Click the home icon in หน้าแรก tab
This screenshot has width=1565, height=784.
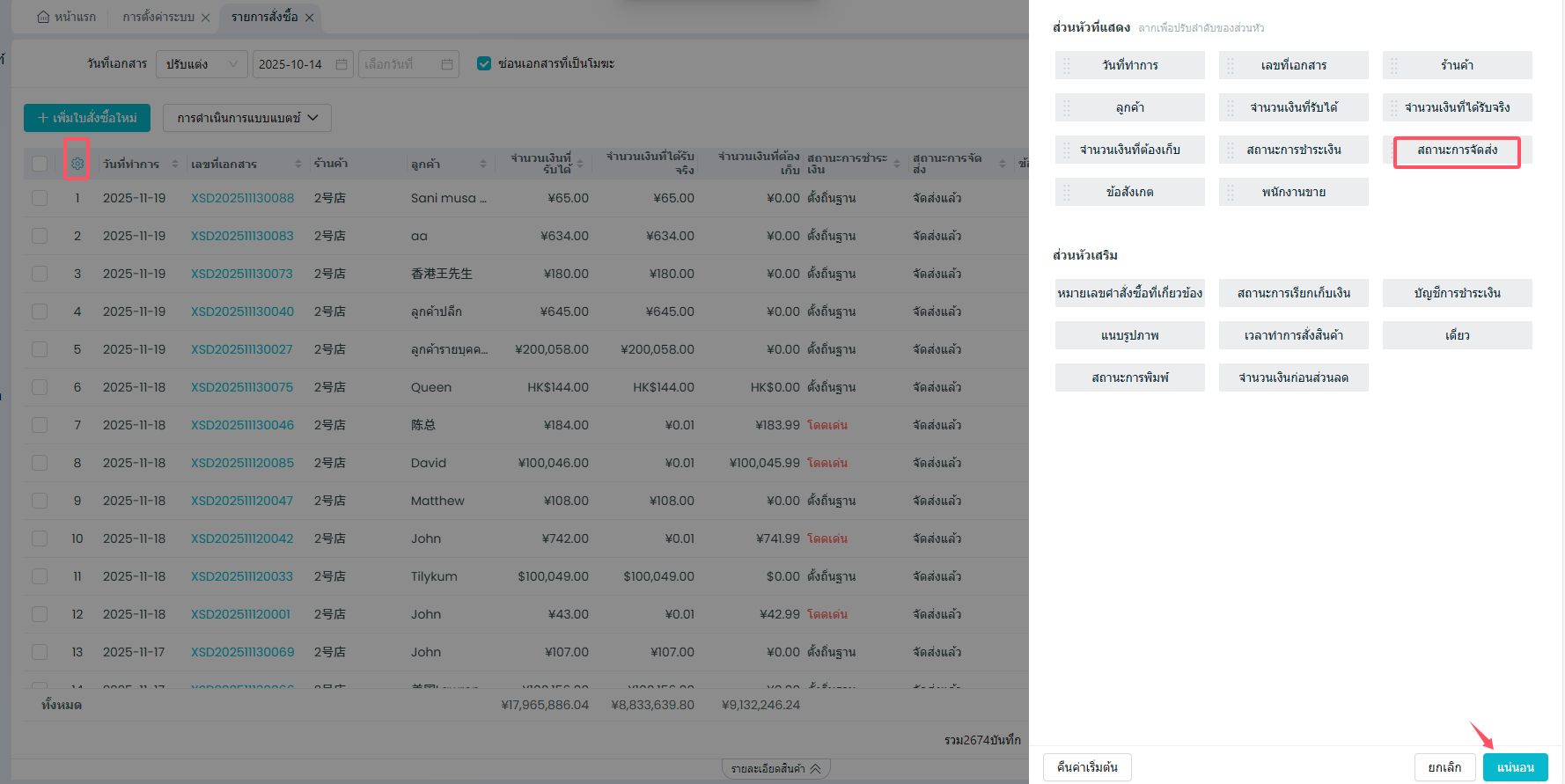[43, 17]
